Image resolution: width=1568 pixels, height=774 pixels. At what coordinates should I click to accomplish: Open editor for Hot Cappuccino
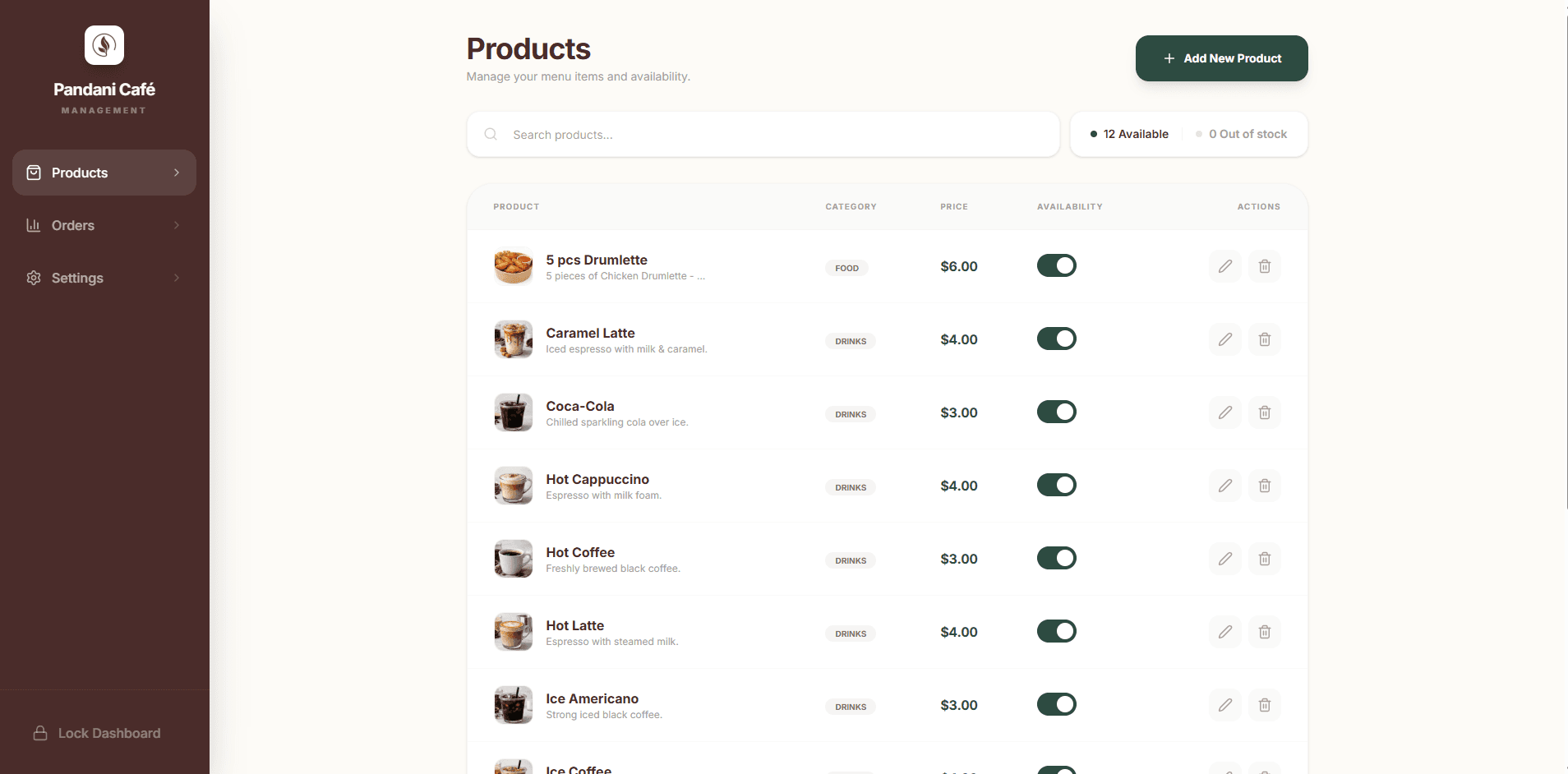(1224, 486)
